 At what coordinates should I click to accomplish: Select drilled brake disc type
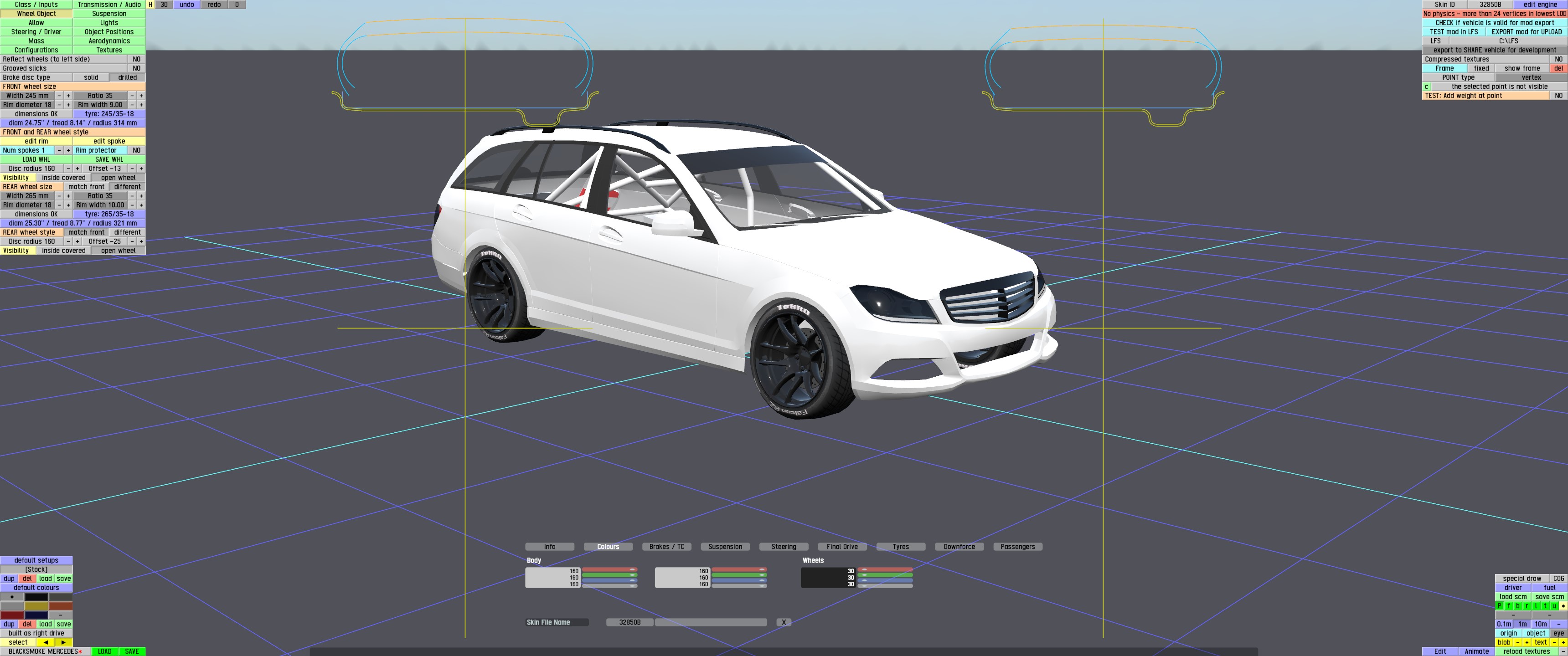click(127, 77)
